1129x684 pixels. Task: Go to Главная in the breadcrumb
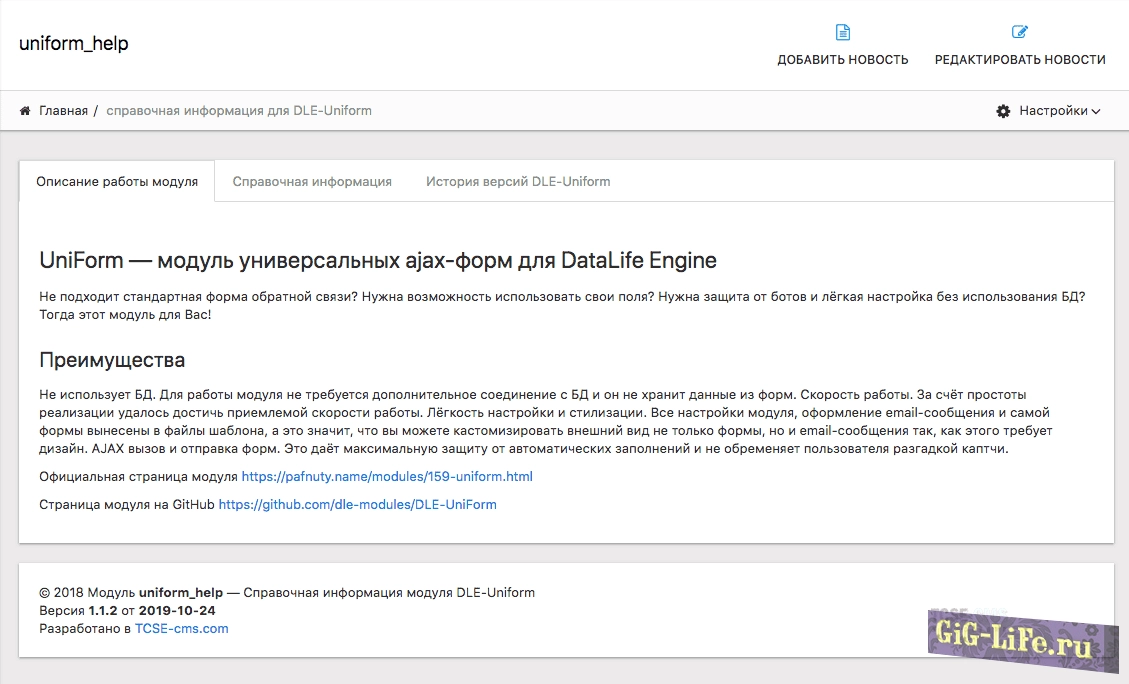pyautogui.click(x=63, y=111)
